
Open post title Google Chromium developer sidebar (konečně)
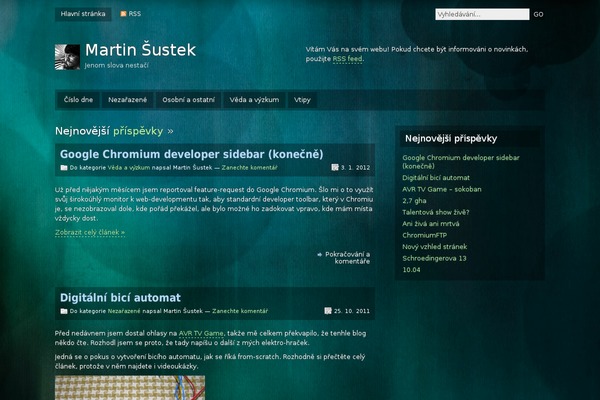[191, 154]
